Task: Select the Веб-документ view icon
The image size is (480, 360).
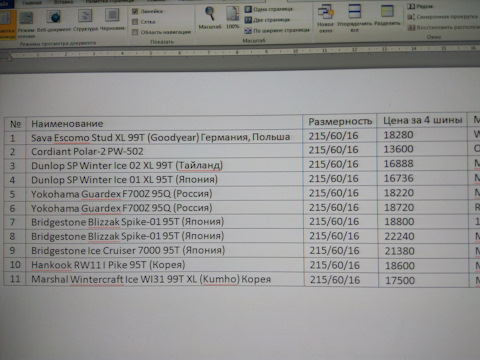Action: 54,21
